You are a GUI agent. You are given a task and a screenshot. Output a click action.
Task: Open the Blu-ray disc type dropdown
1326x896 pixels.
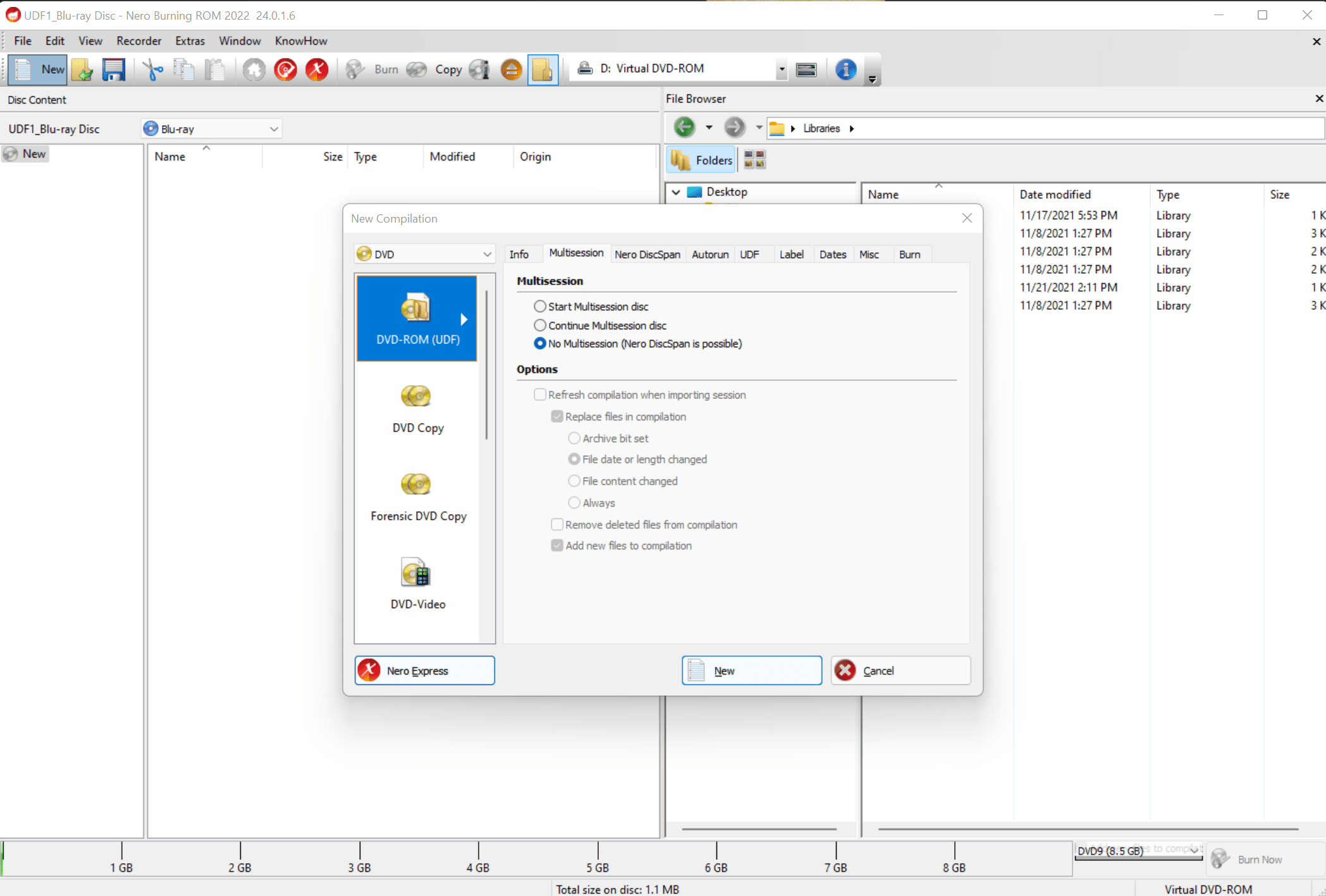(211, 129)
